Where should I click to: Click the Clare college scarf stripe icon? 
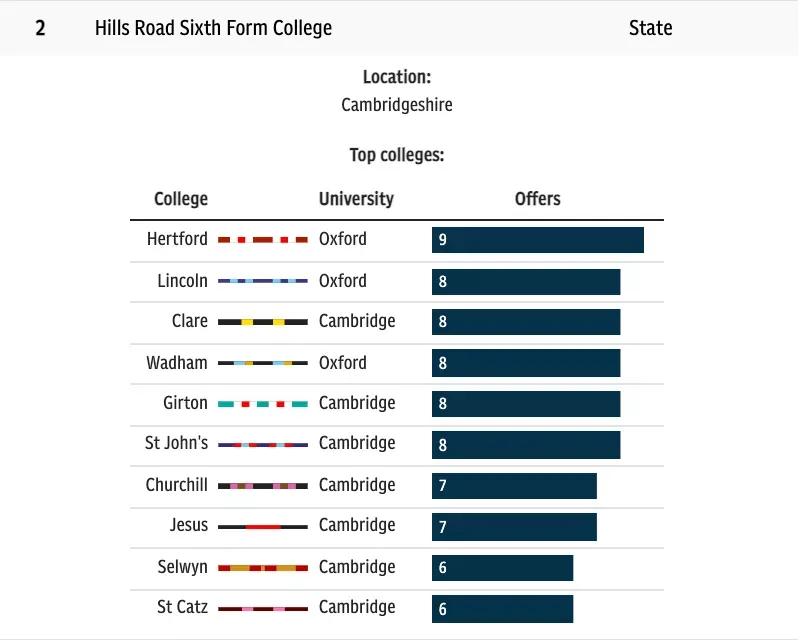(263, 322)
